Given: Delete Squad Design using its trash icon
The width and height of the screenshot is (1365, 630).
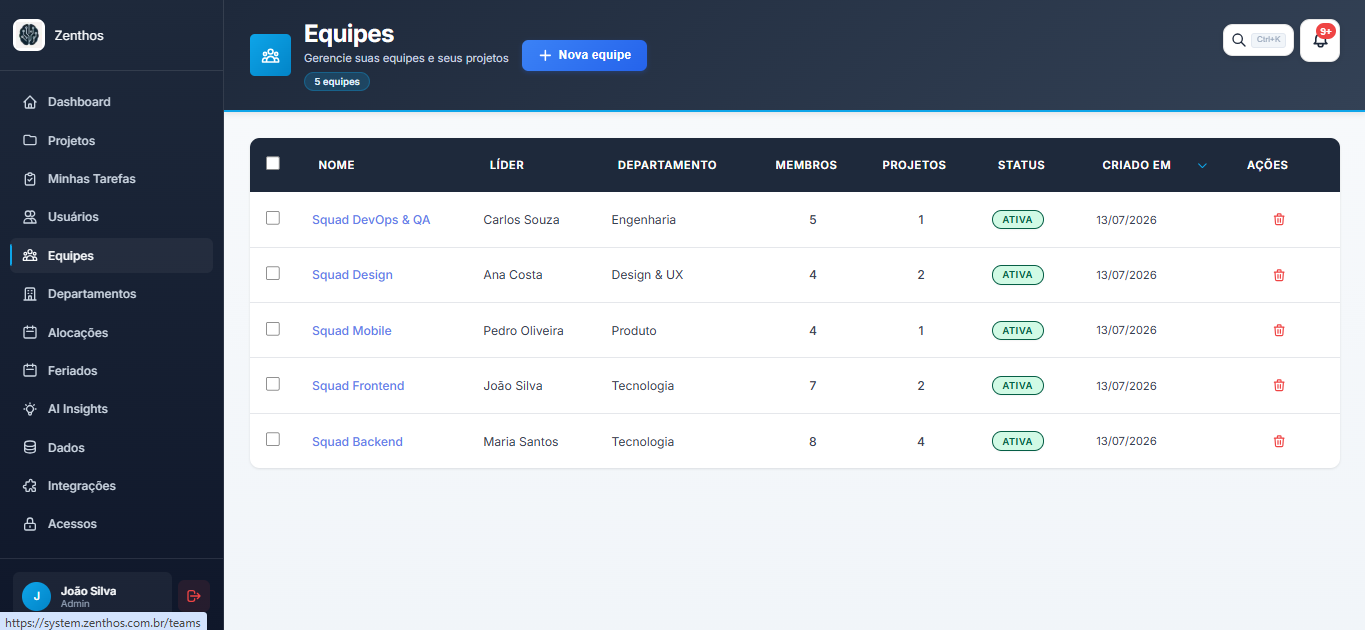Looking at the screenshot, I should (x=1279, y=275).
